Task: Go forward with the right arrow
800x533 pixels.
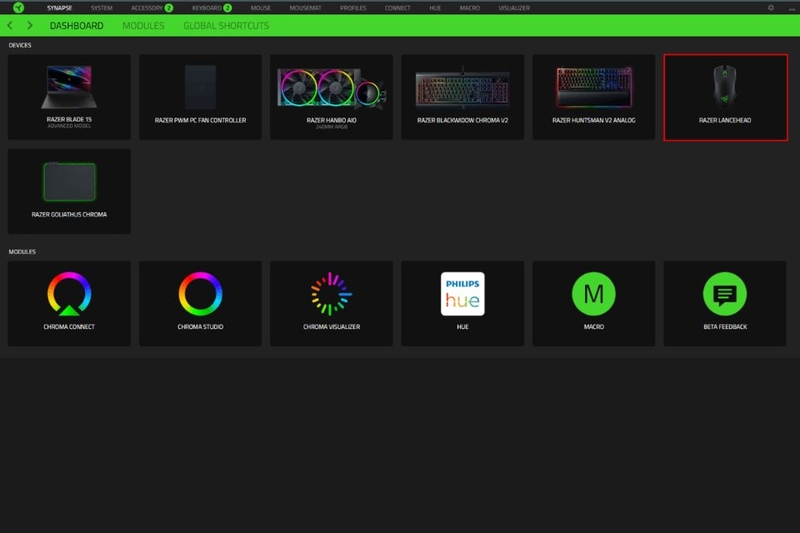Action: [x=30, y=26]
